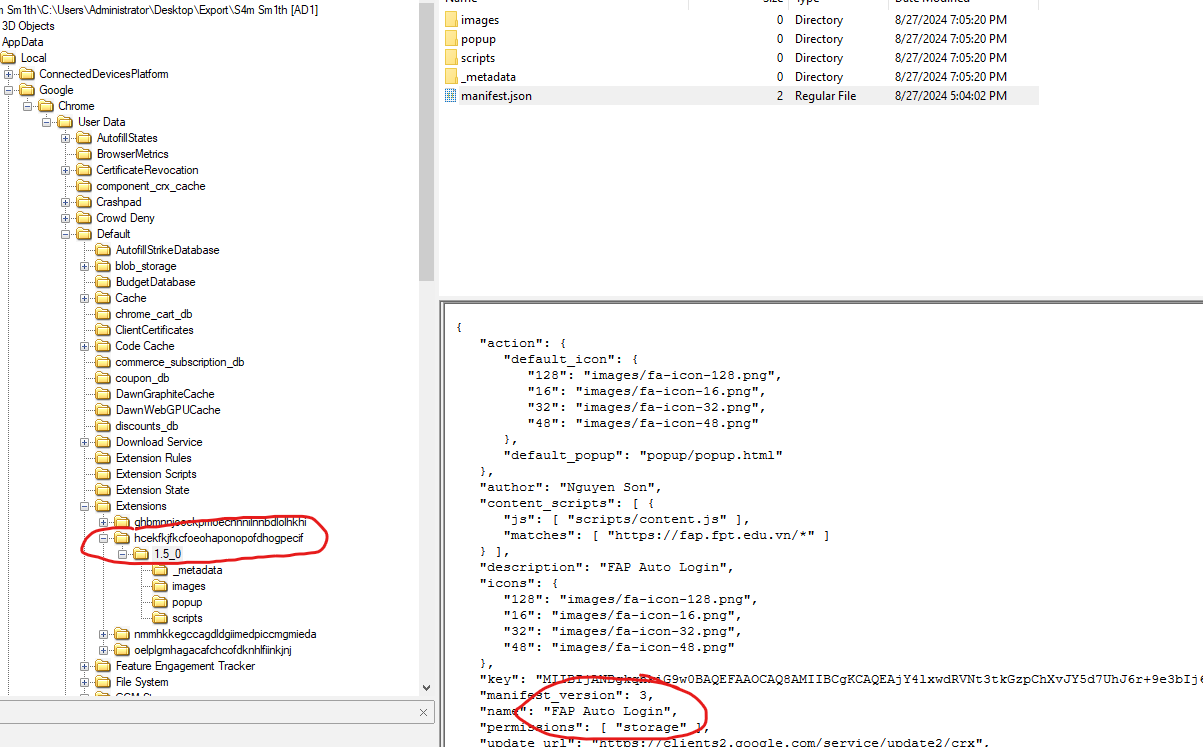Image resolution: width=1203 pixels, height=747 pixels.
Task: Click 'Regular File' type cell of manifest.json
Action: click(825, 96)
